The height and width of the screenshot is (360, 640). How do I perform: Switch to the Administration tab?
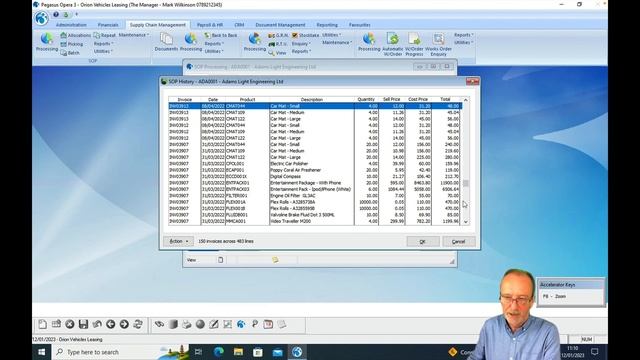click(71, 25)
